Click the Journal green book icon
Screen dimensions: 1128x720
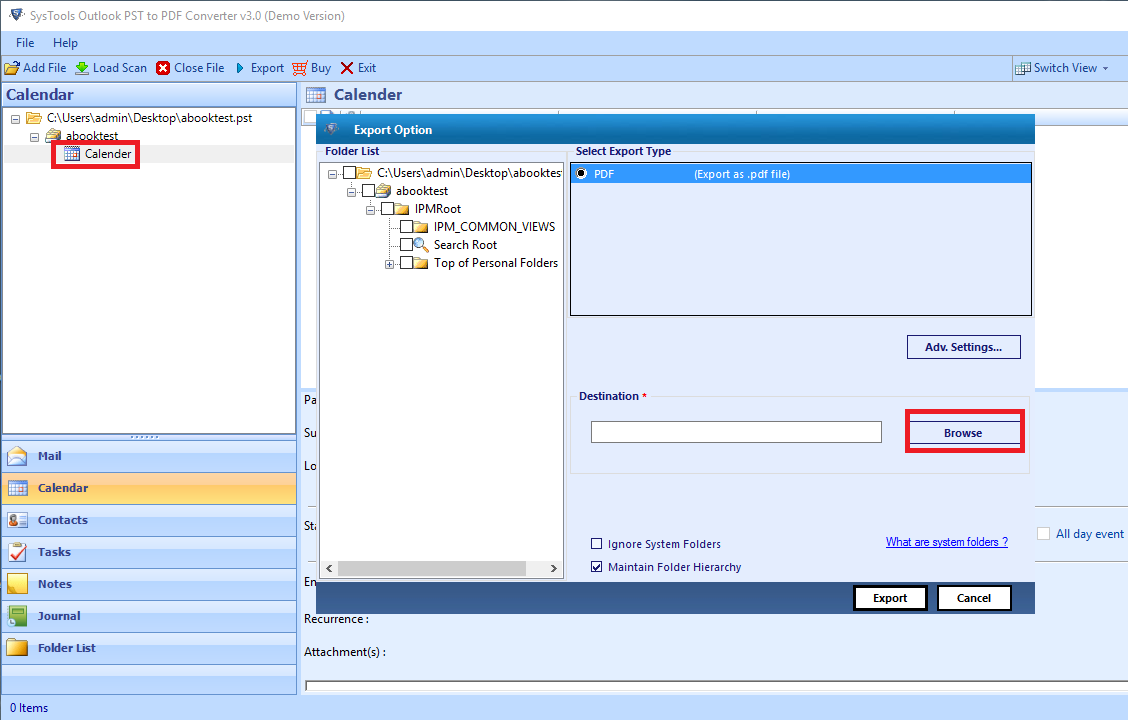pyautogui.click(x=17, y=616)
